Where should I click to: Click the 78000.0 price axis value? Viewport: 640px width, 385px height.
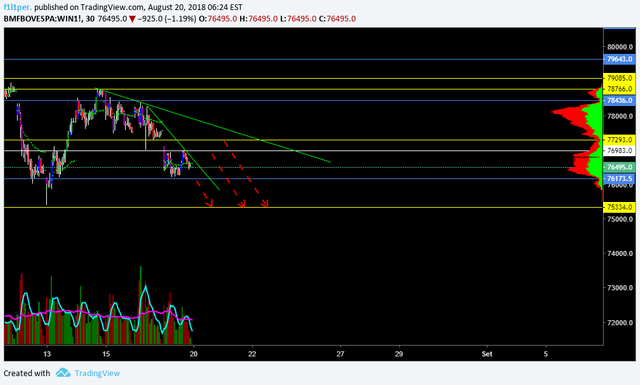620,116
